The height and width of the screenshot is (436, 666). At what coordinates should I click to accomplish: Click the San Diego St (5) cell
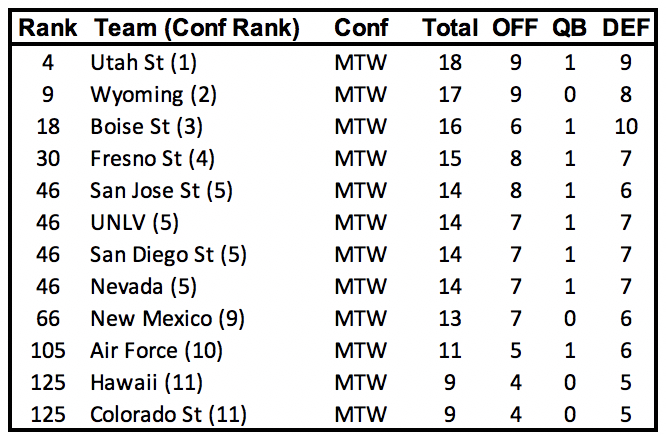tap(168, 254)
